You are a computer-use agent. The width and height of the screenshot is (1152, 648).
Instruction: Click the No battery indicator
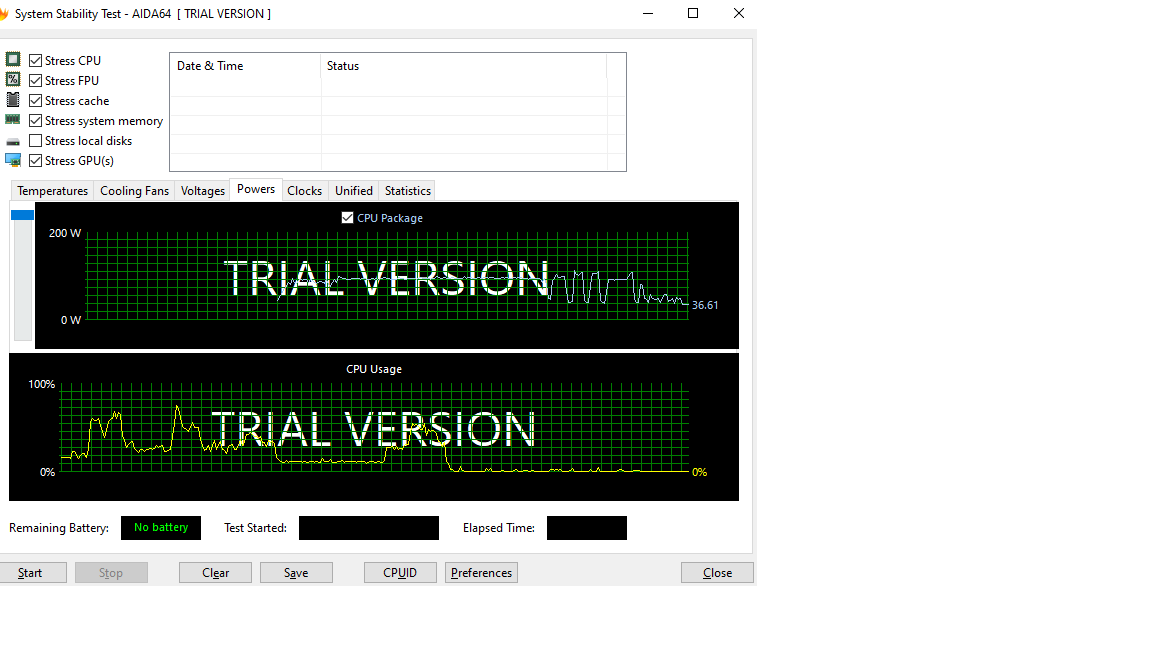click(x=161, y=528)
